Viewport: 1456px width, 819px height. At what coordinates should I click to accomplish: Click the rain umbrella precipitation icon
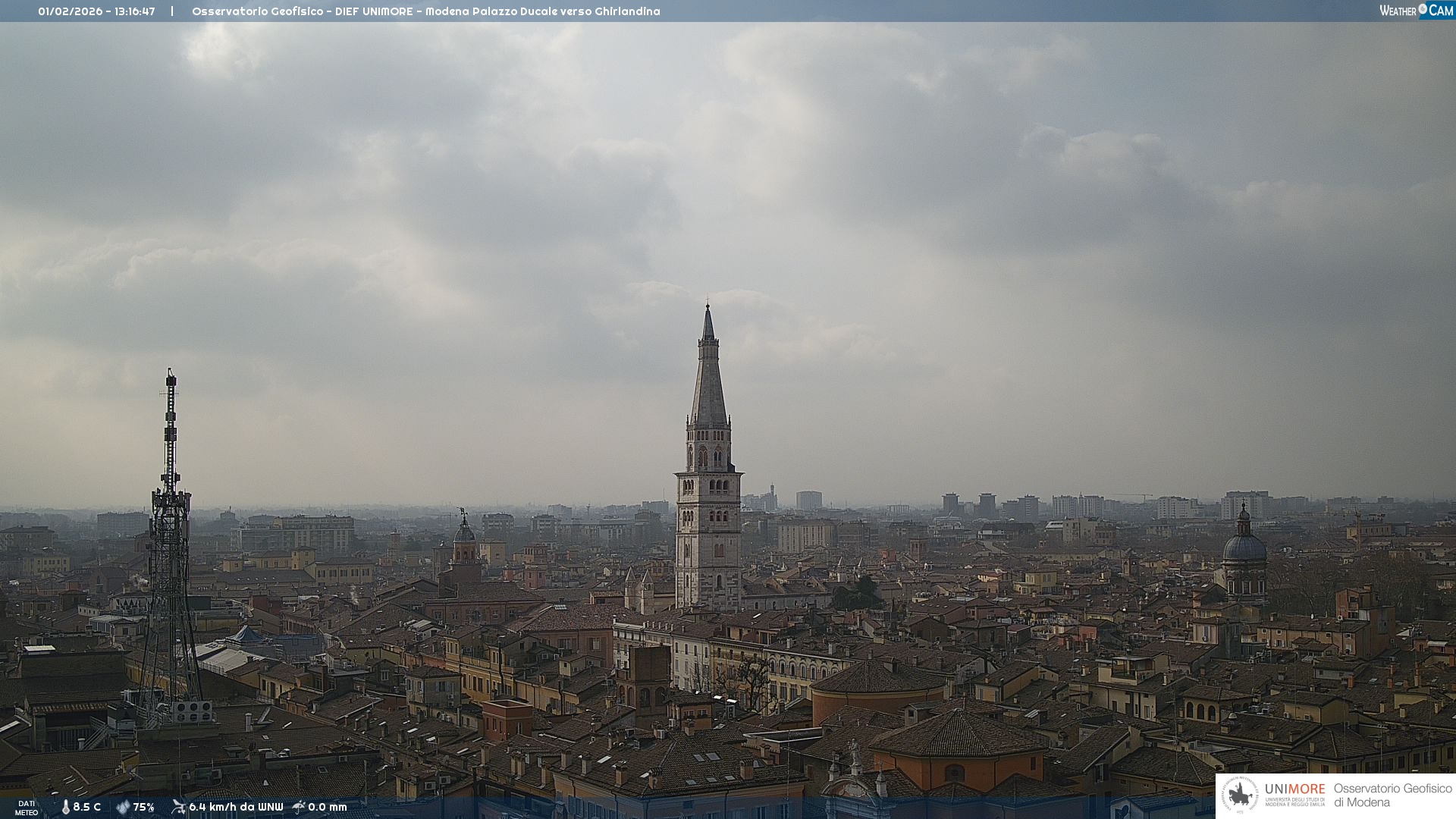299,807
